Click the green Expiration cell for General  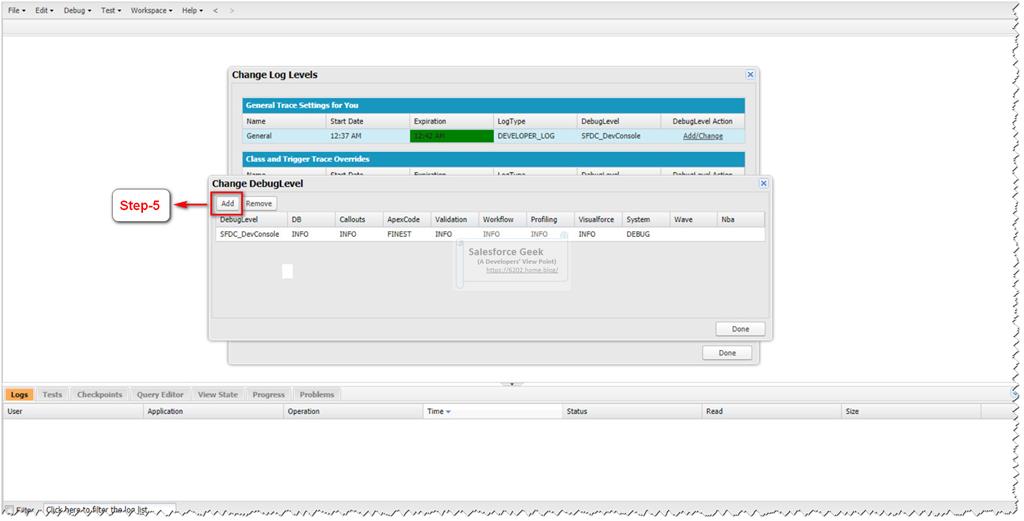coord(451,136)
